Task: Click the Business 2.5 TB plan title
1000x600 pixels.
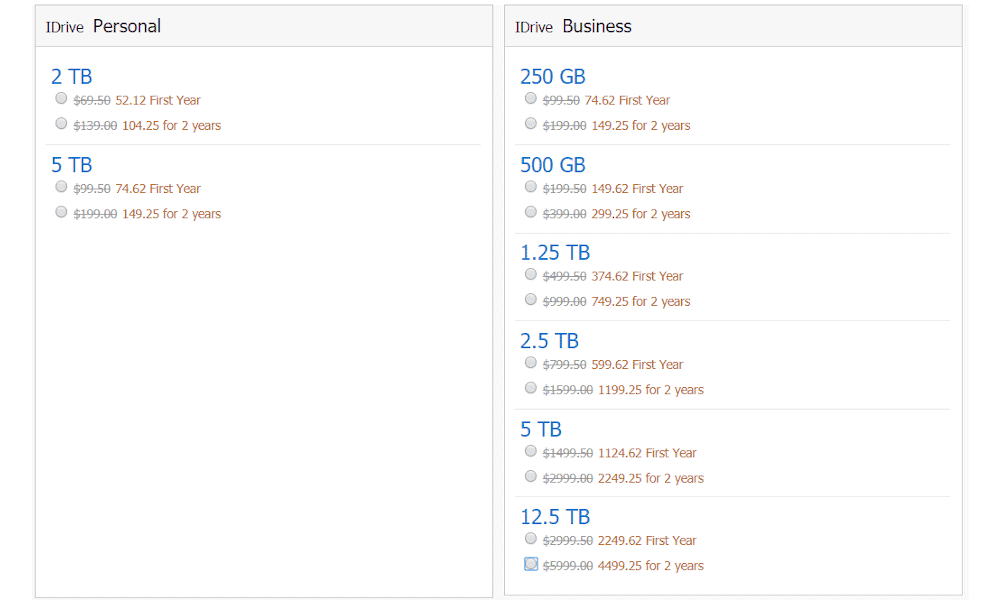Action: pos(550,341)
